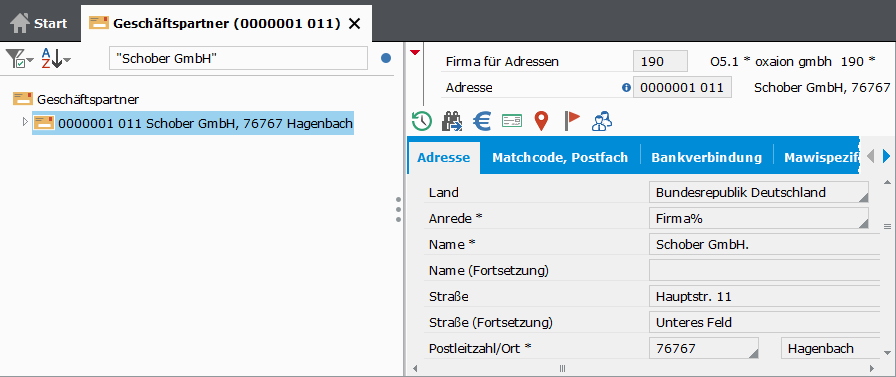Open the A-Z sort order icon

[x=55, y=59]
